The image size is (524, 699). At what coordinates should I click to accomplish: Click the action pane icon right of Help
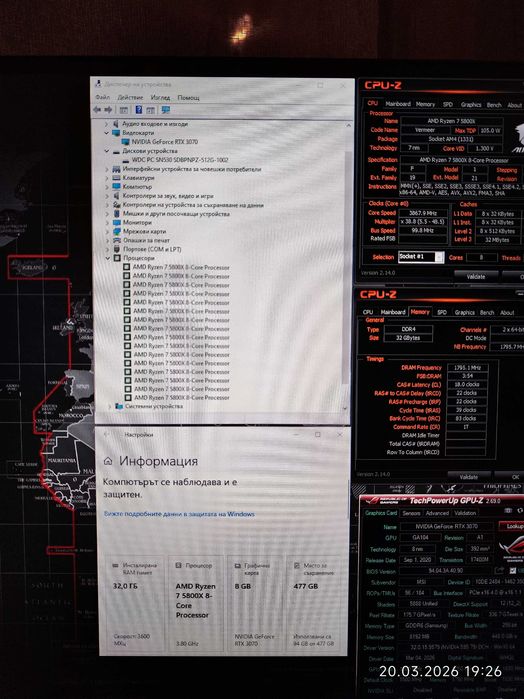[x=151, y=110]
